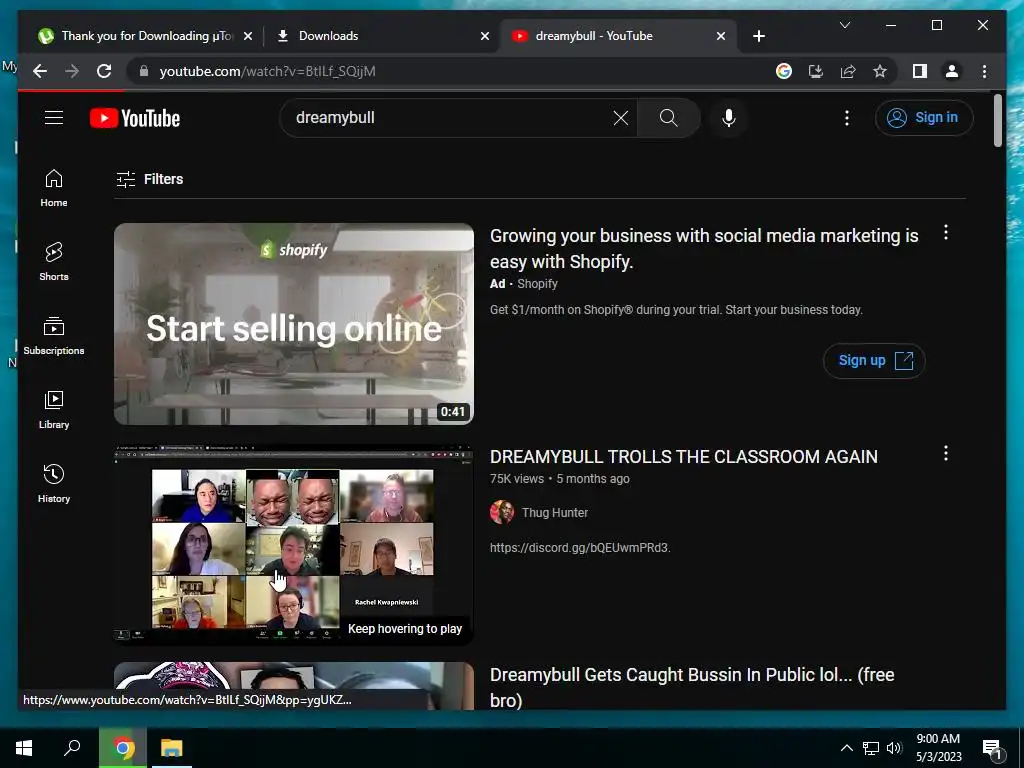1024x768 pixels.
Task: Click Google icon in address bar
Action: (x=784, y=71)
